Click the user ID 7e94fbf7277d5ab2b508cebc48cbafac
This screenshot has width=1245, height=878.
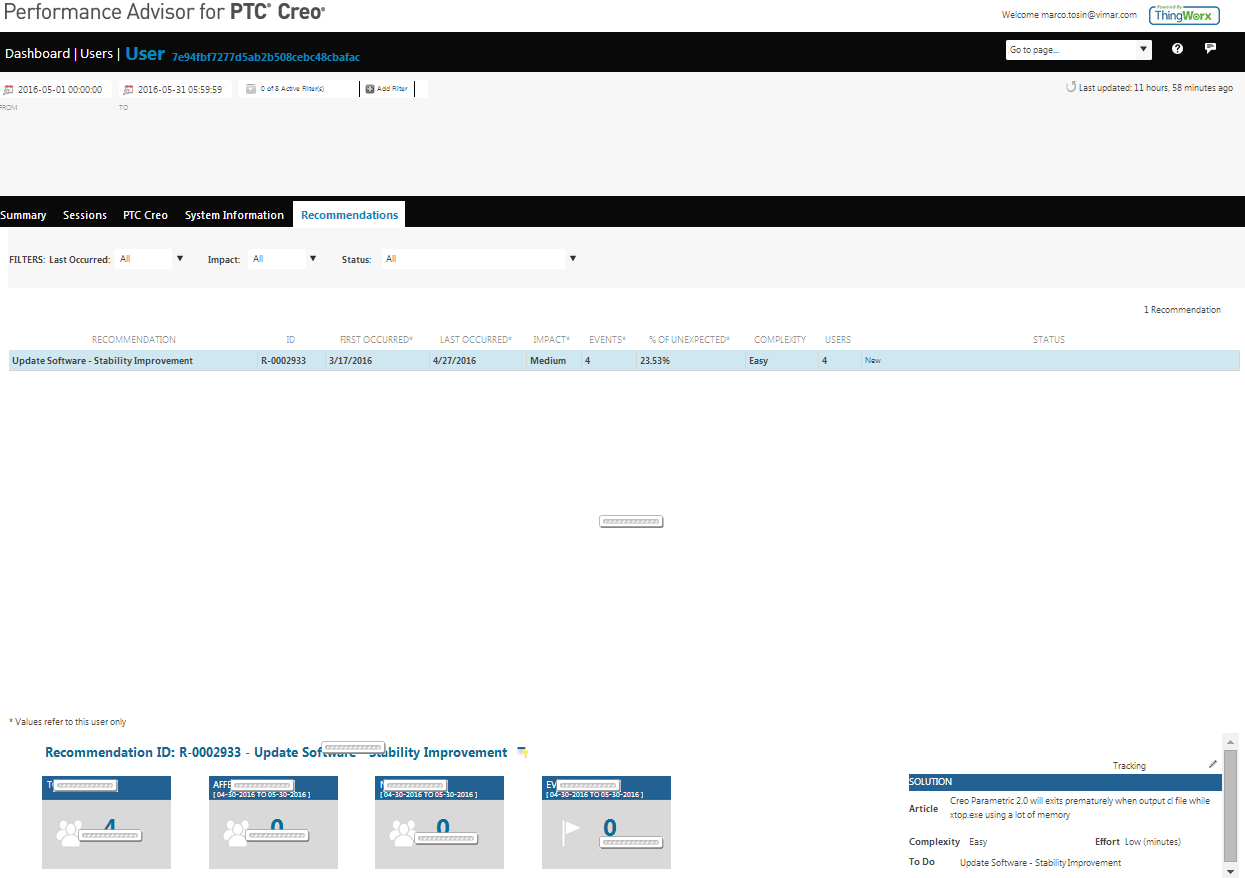click(x=266, y=57)
